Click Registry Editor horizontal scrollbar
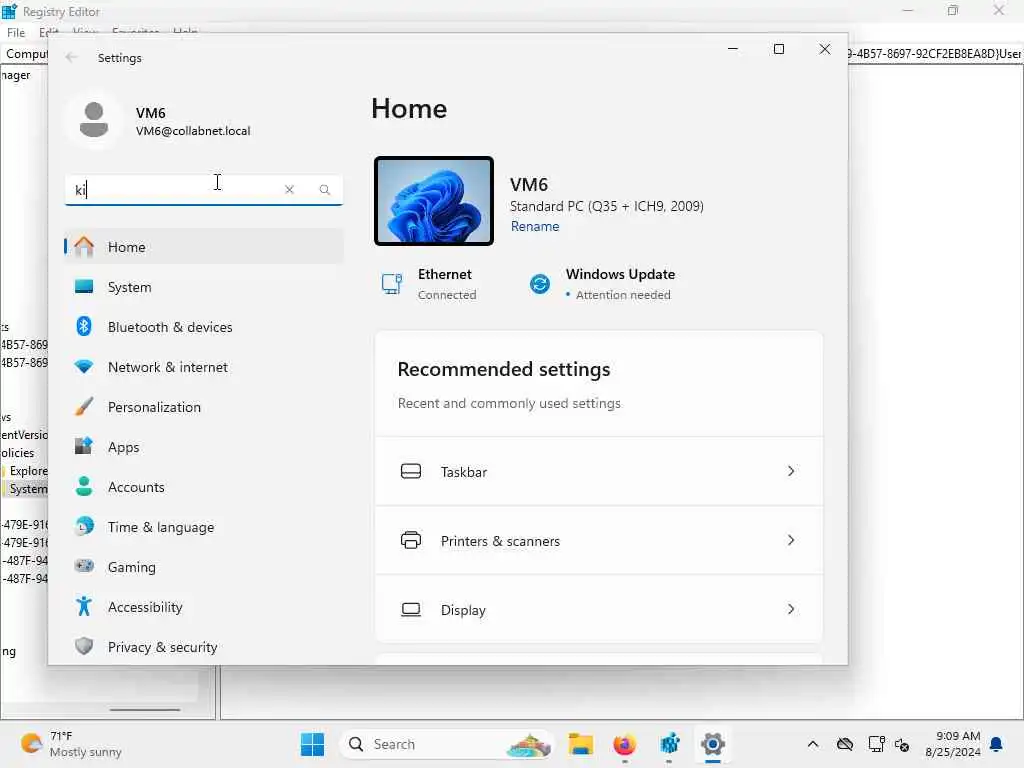This screenshot has height=768, width=1024. [x=145, y=709]
